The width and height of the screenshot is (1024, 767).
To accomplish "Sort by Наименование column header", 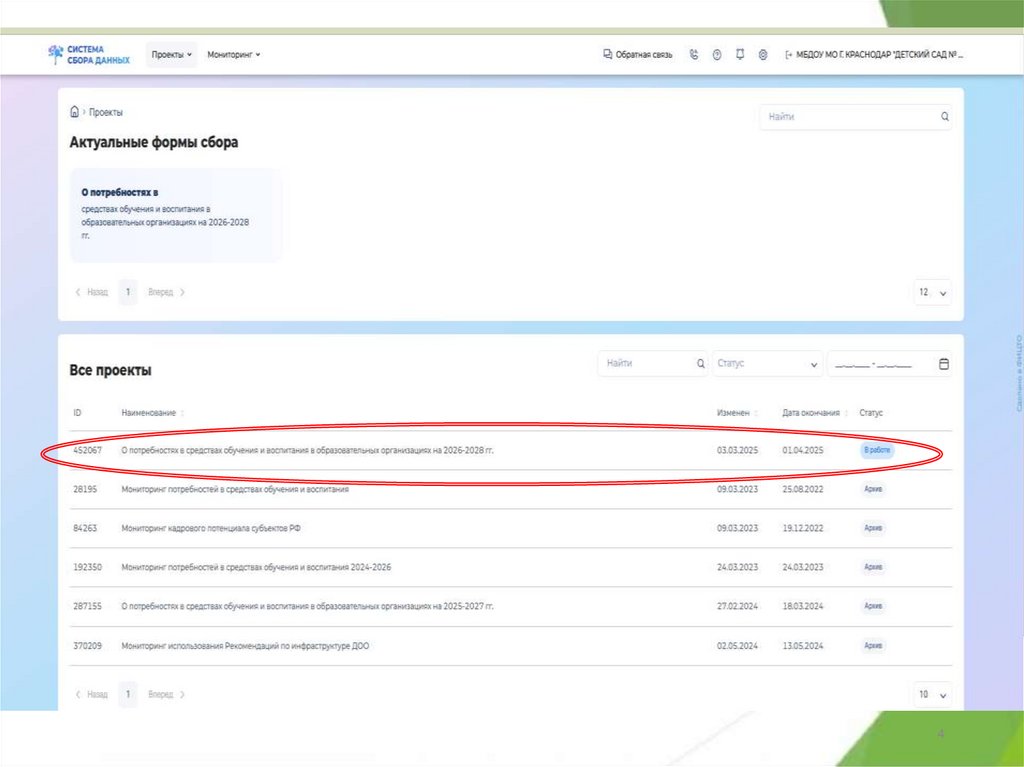I will tap(153, 413).
